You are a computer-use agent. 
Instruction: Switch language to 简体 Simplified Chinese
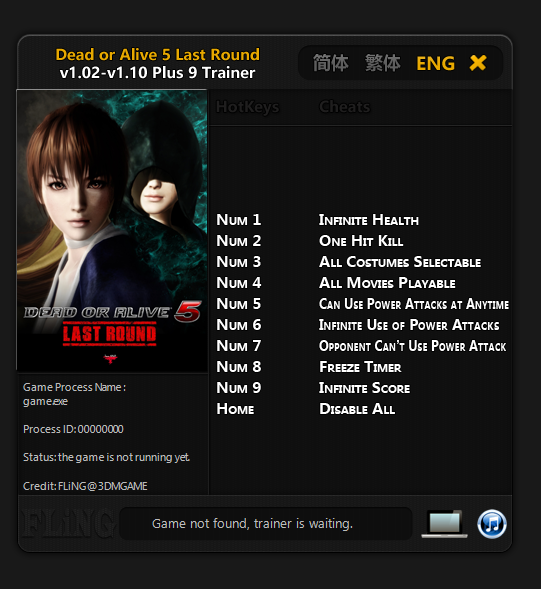pyautogui.click(x=331, y=63)
